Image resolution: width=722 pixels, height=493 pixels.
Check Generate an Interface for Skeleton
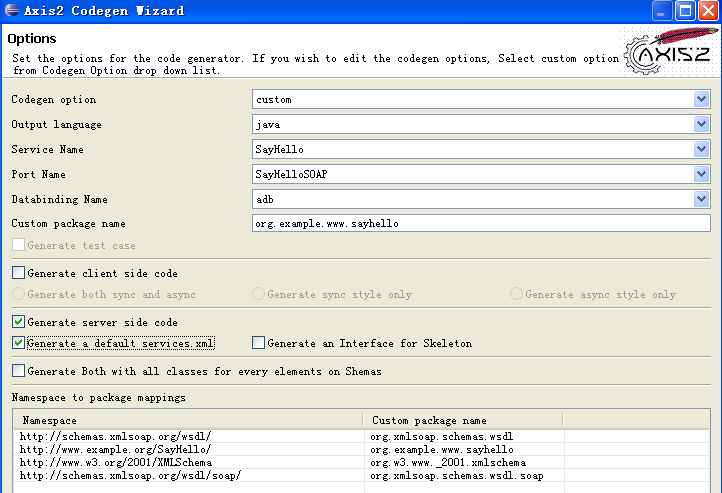(259, 343)
